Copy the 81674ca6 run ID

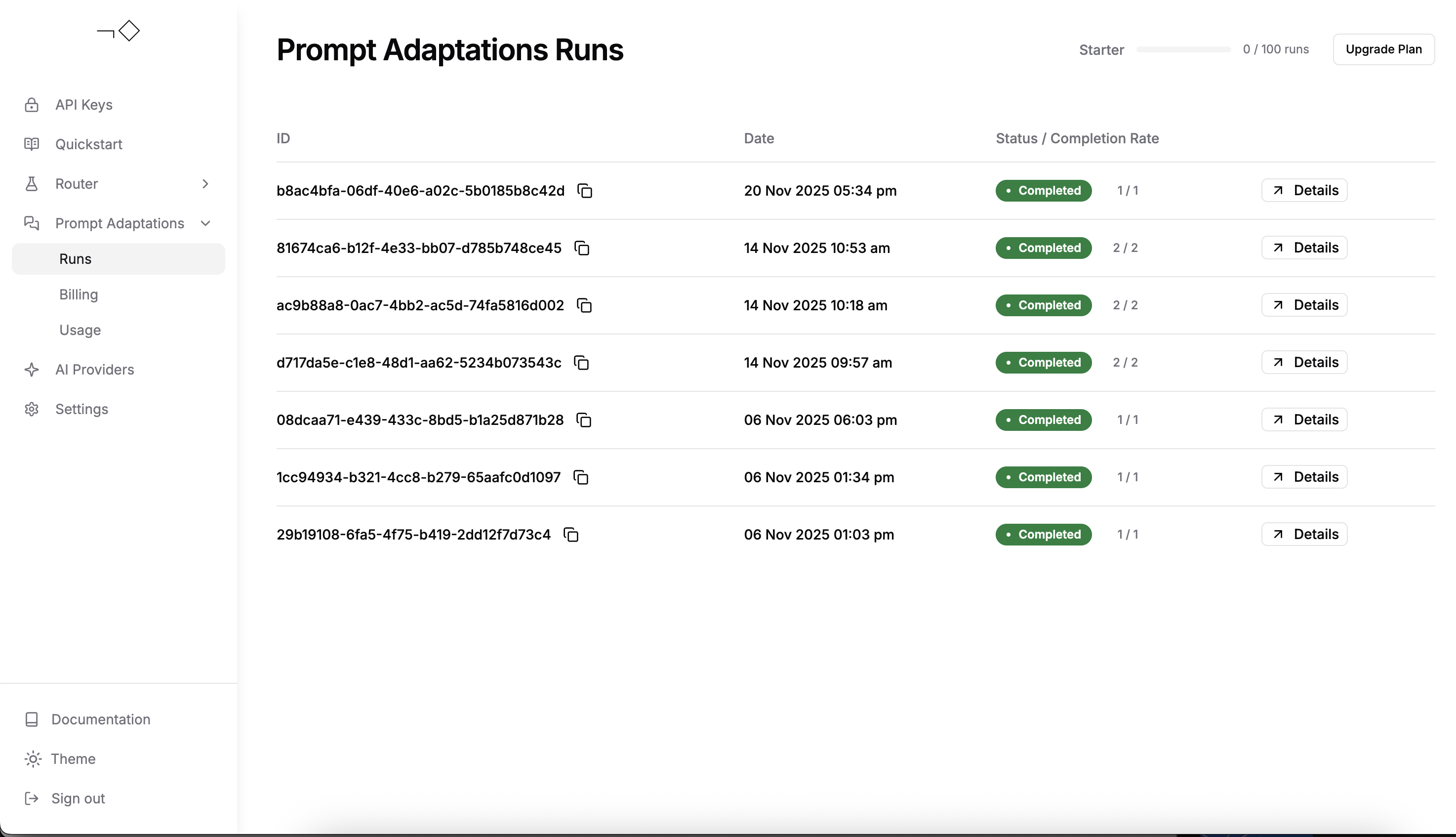[x=581, y=248]
